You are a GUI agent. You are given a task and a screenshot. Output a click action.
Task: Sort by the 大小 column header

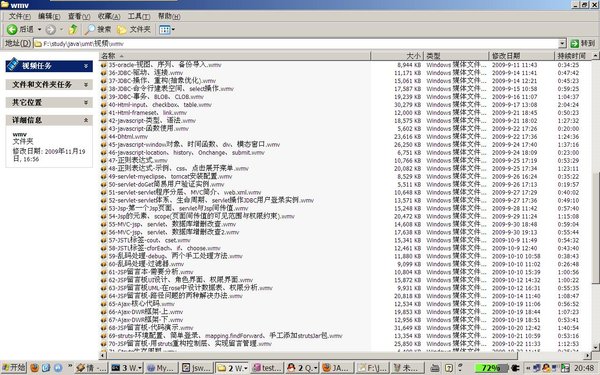coord(397,56)
